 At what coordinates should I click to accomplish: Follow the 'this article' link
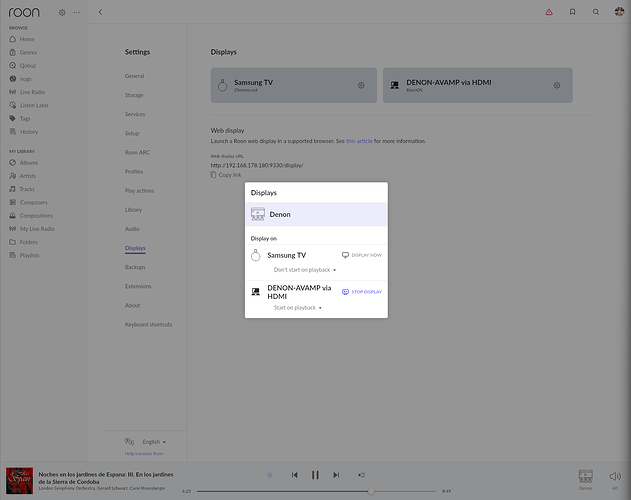pos(359,141)
